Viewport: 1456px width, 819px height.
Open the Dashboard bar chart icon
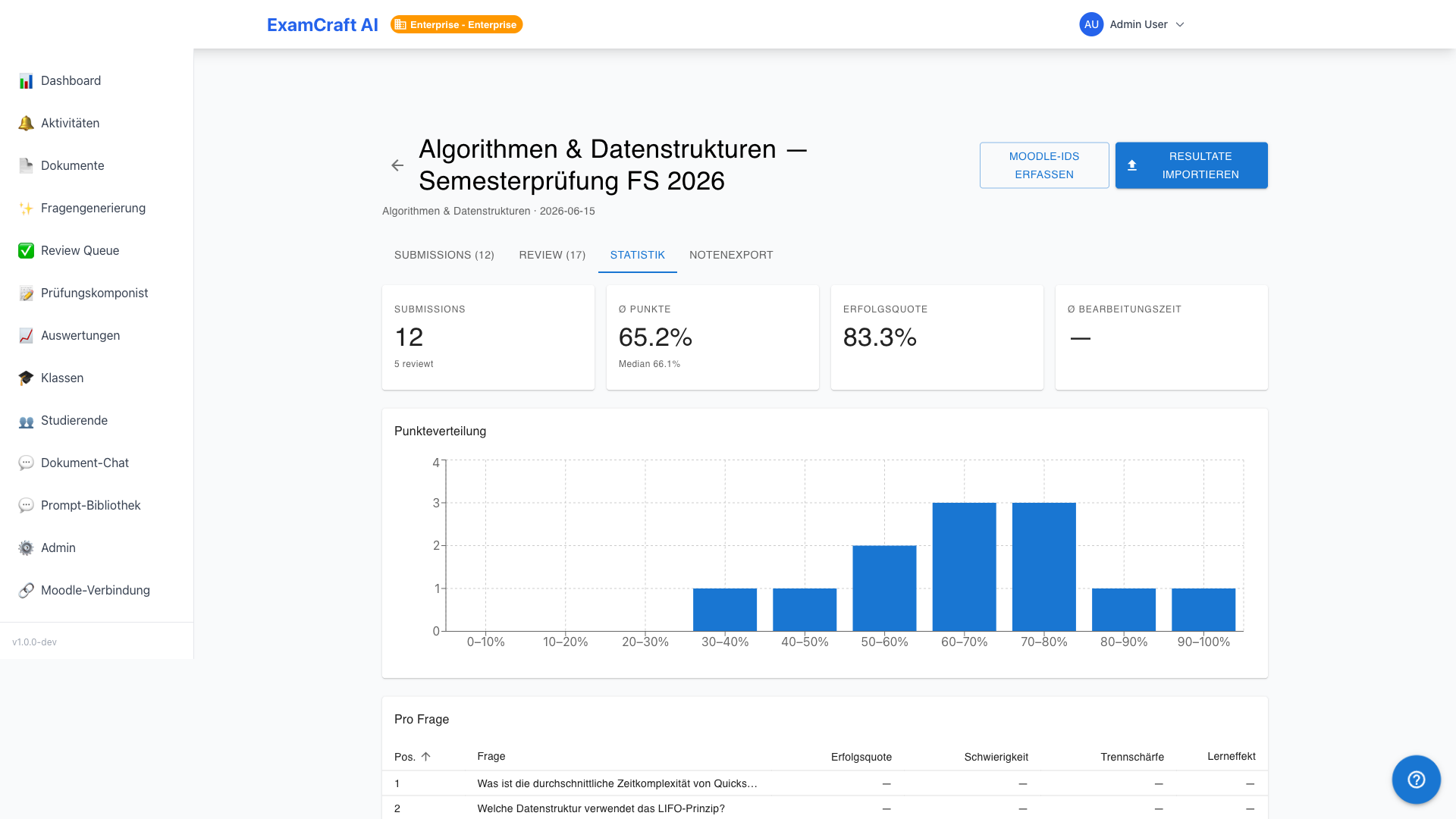26,81
